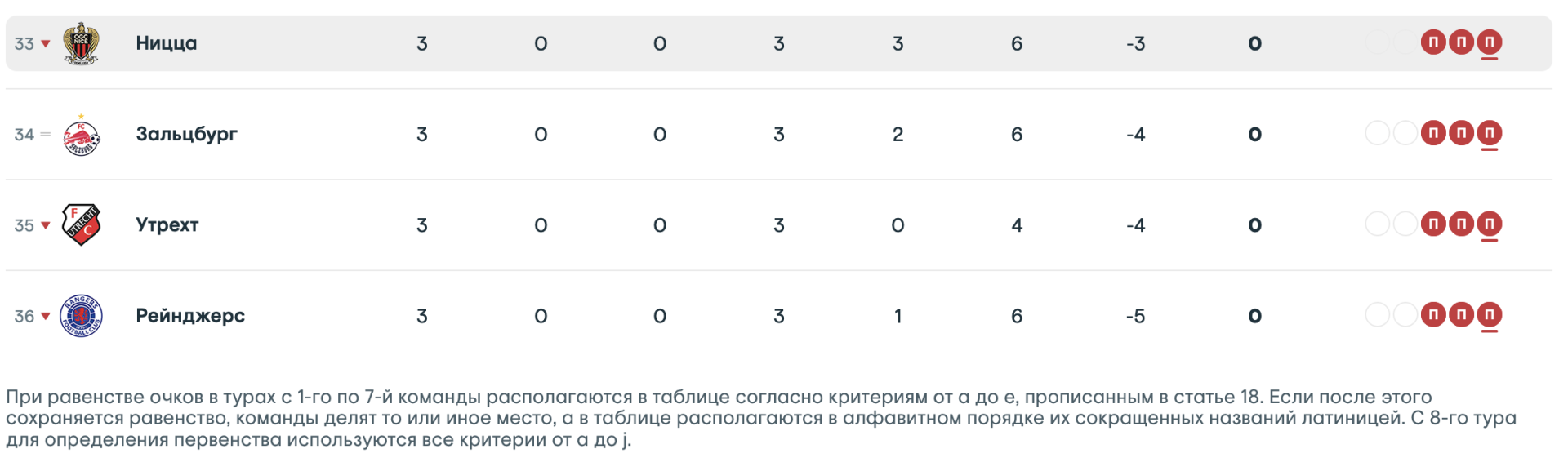Click Utrecht's first red loss badge
This screenshot has height=471, width=1568.
point(1433,224)
